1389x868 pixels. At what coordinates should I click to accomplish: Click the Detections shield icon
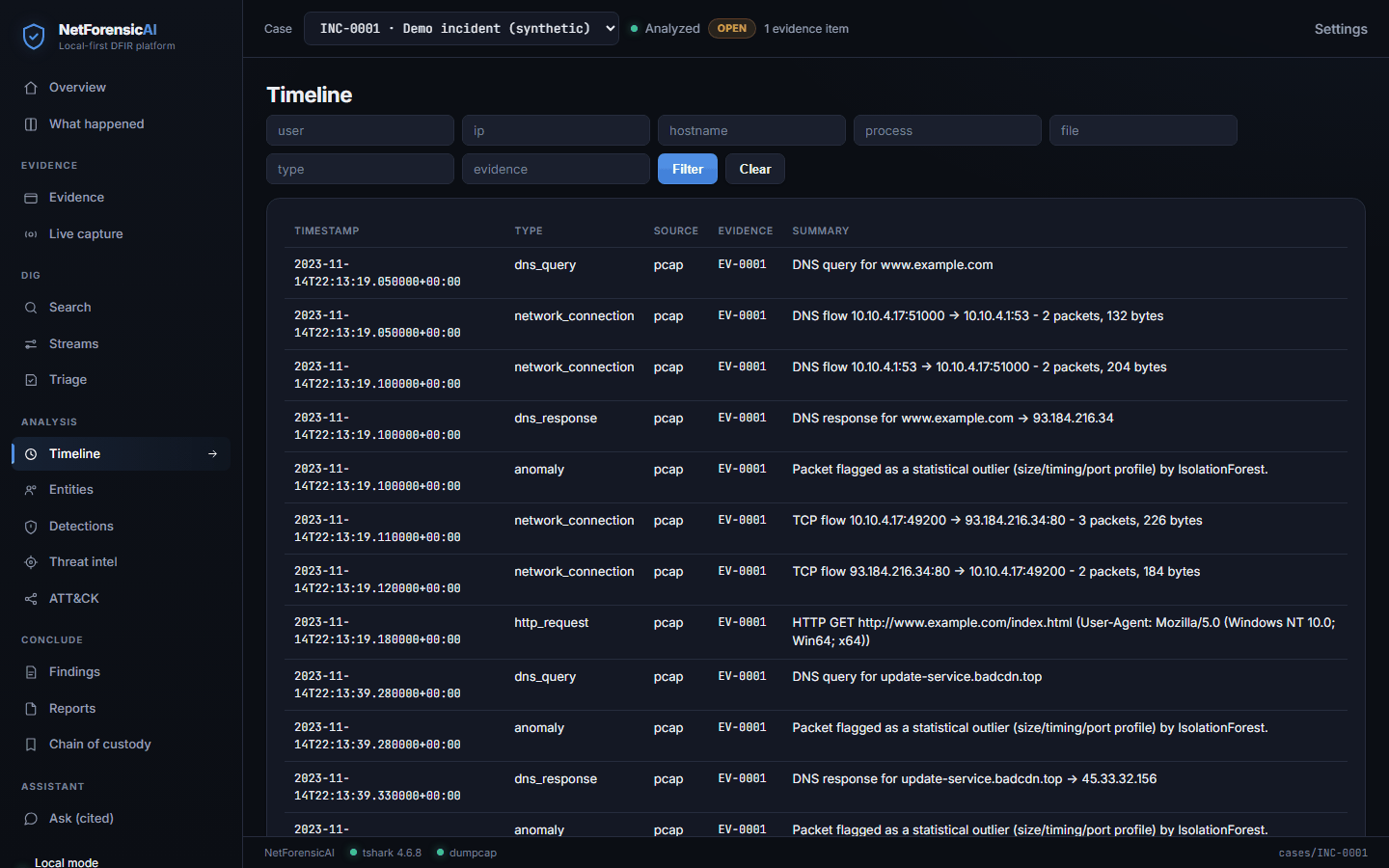[x=31, y=527]
